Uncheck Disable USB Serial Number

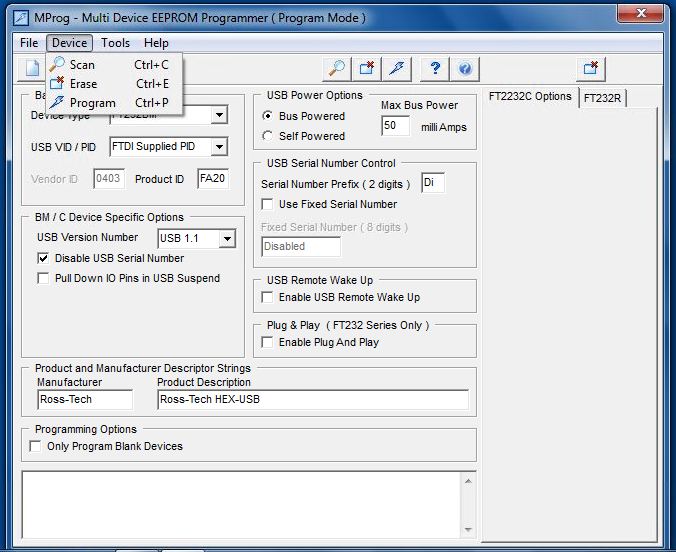click(x=43, y=258)
